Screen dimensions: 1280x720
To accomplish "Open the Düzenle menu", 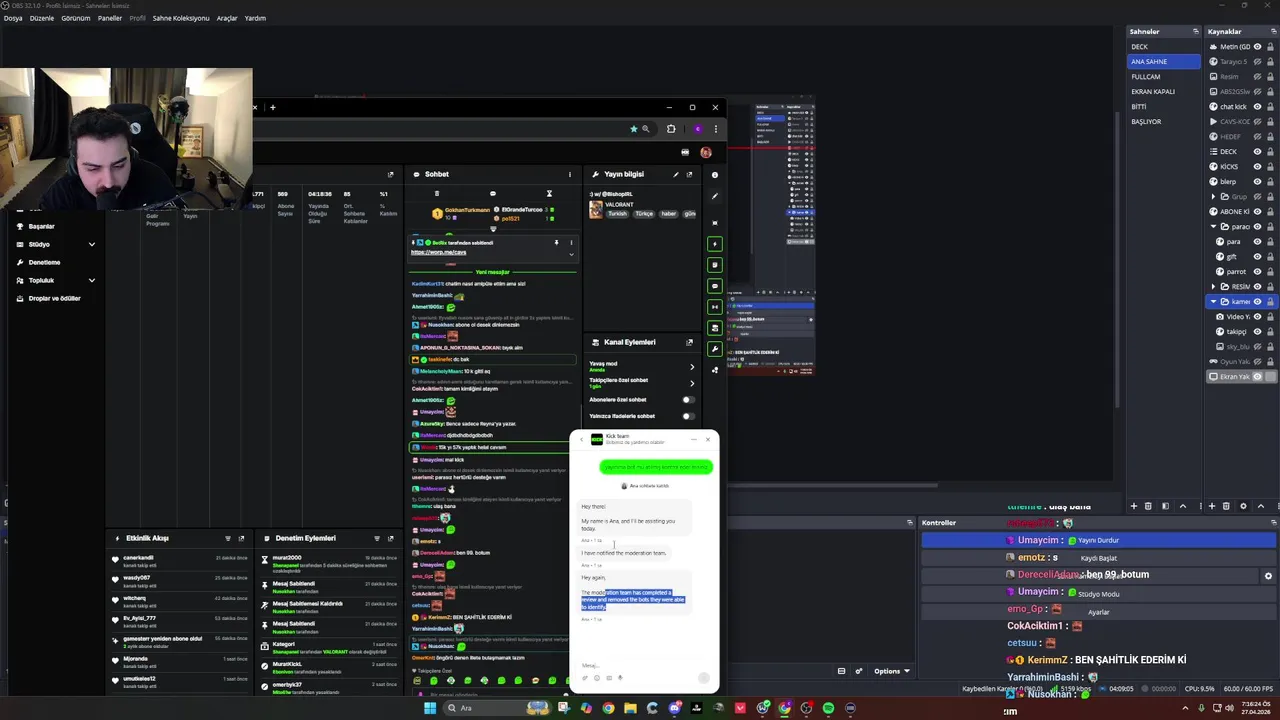I will click(42, 18).
